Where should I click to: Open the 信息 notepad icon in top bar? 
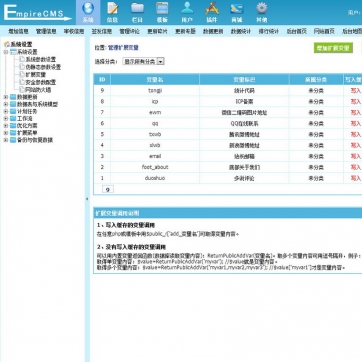point(113,8)
